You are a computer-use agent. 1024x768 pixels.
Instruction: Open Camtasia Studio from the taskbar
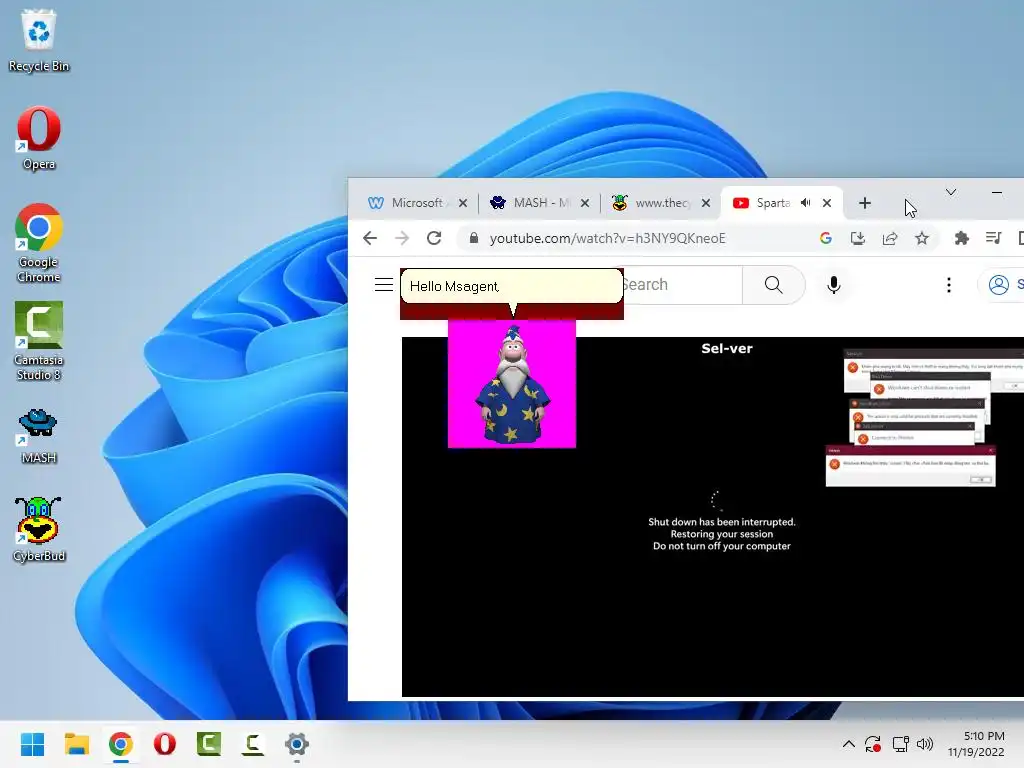[x=209, y=744]
